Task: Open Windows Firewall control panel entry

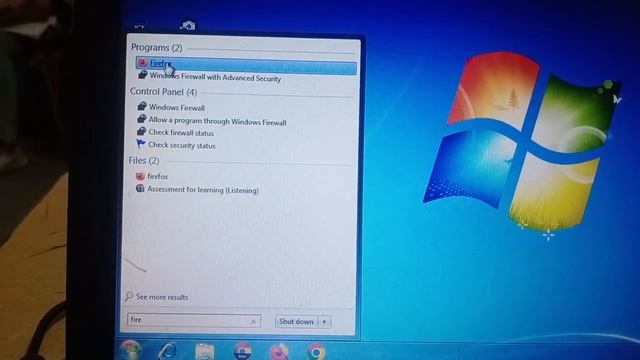Action: 177,108
